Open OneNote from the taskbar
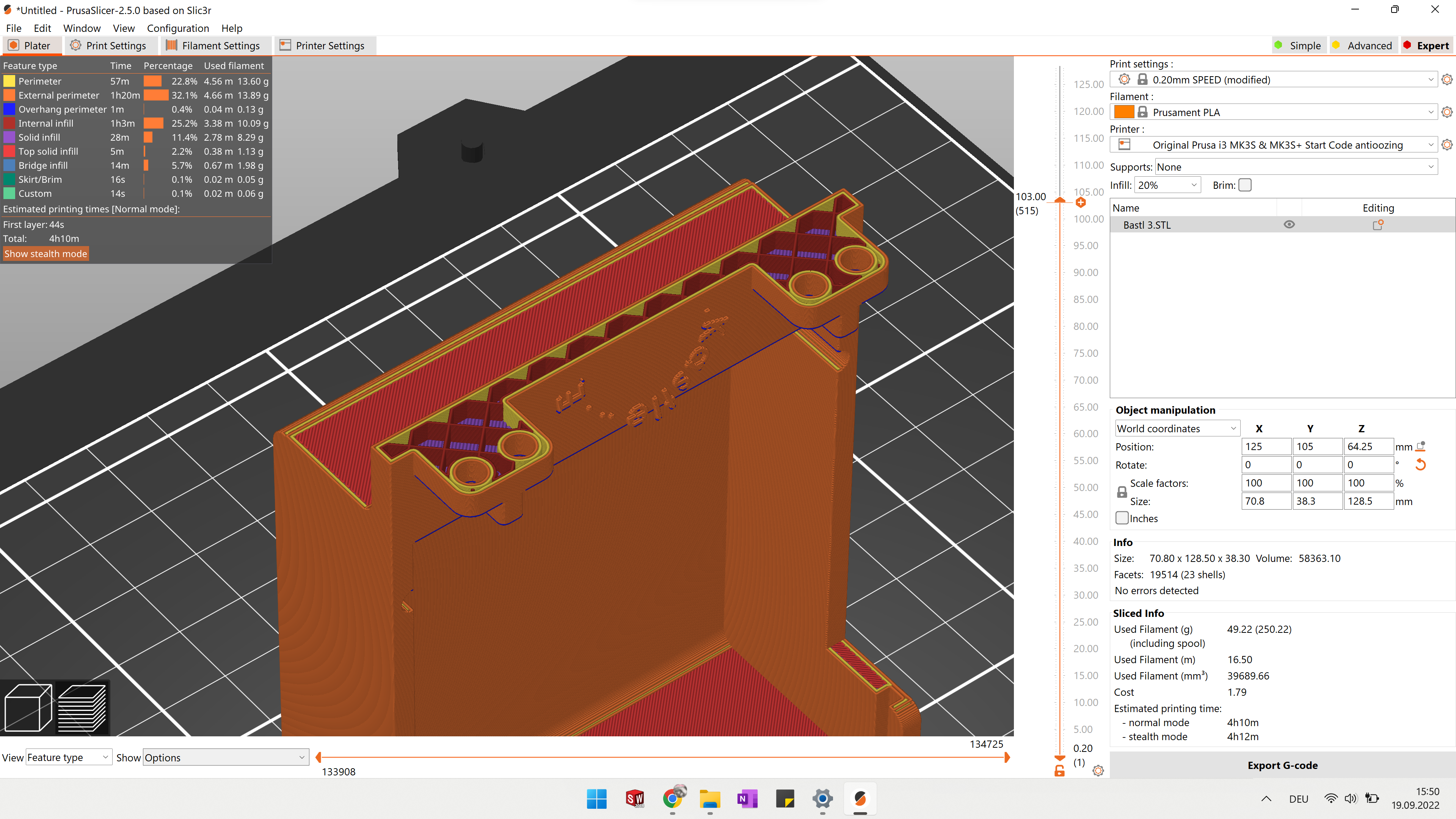Viewport: 1456px width, 819px height. coord(747,799)
